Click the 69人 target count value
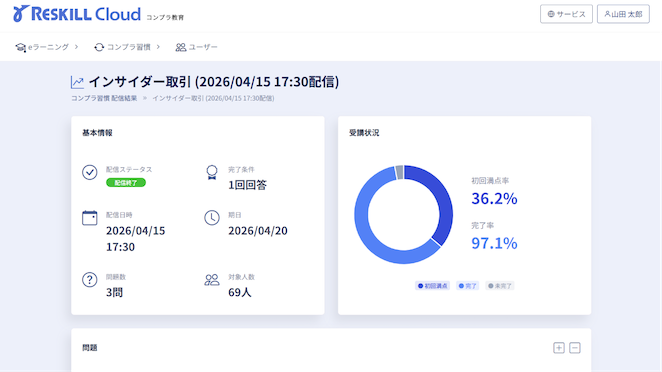Viewport: 662px width, 372px height. 240,292
